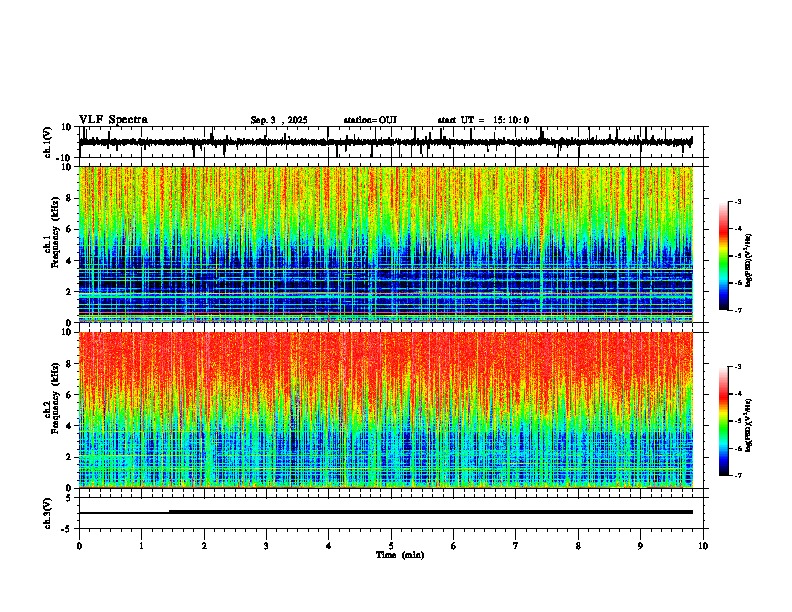The width and height of the screenshot is (792, 612).
Task: Click the 'Time (min)' axis label
Action: [x=400, y=555]
